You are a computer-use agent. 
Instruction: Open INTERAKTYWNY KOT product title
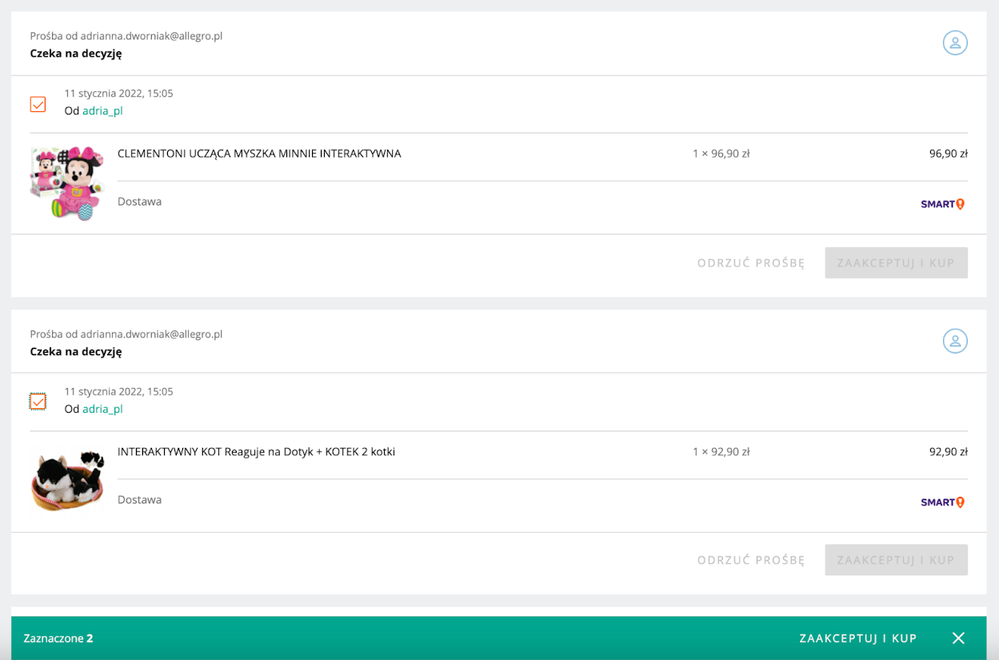tap(256, 452)
